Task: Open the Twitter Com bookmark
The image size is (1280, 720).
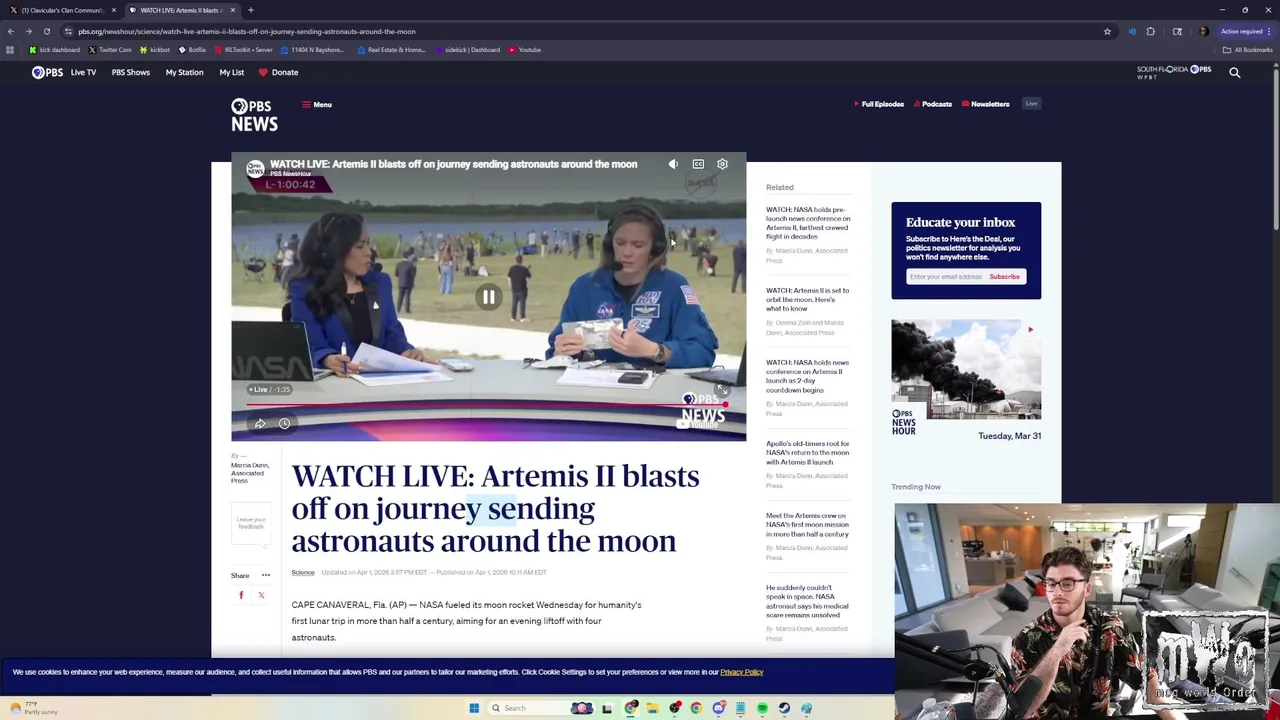Action: (x=109, y=50)
